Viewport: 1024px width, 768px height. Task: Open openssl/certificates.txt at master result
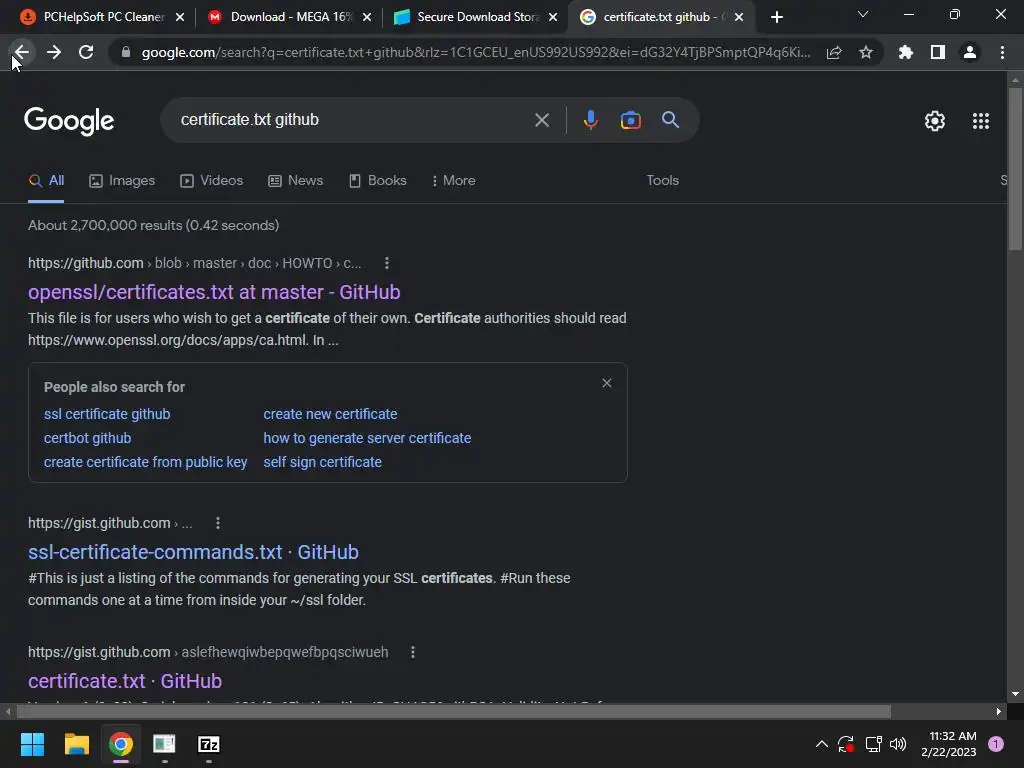[x=214, y=292]
